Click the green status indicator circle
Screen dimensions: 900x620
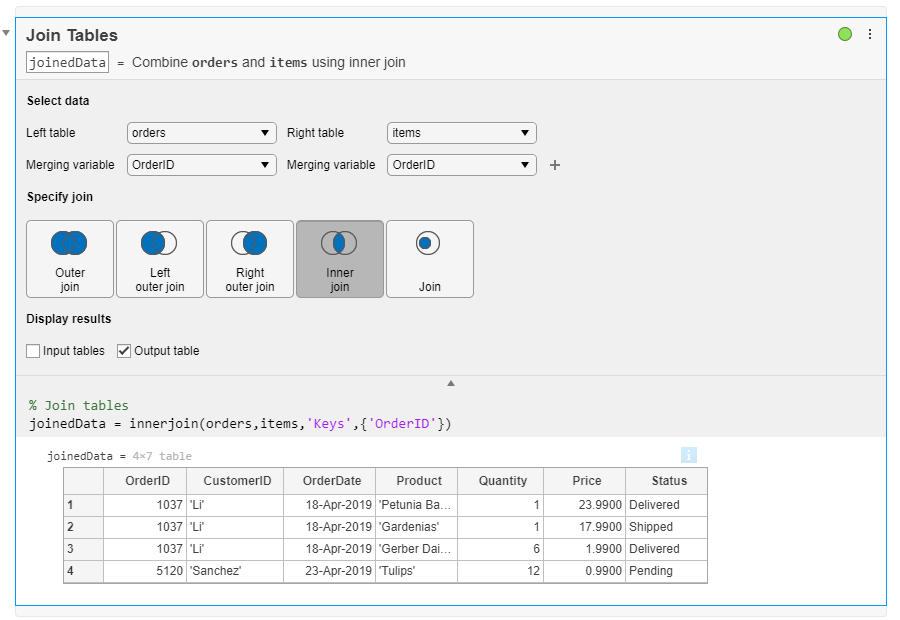(x=845, y=34)
